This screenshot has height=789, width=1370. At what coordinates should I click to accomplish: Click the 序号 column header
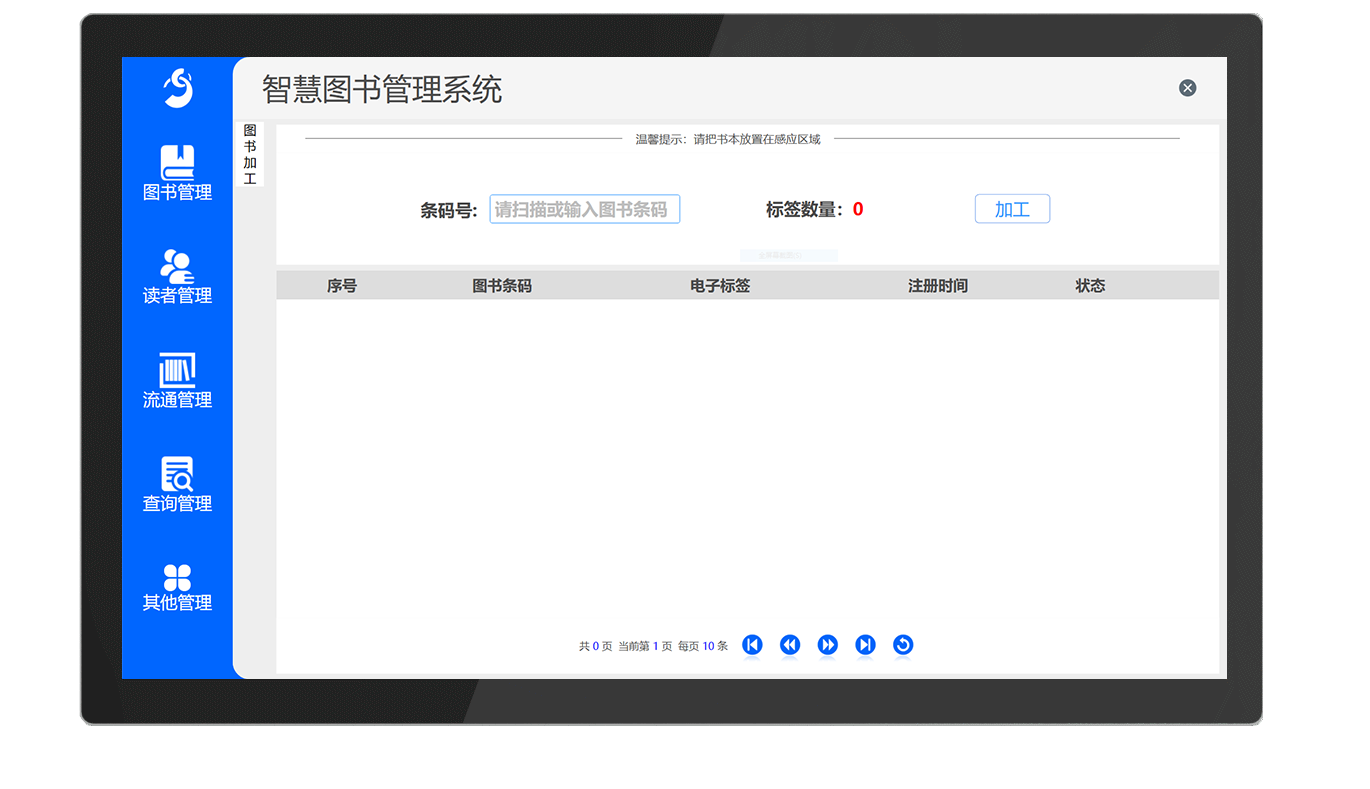pyautogui.click(x=342, y=286)
